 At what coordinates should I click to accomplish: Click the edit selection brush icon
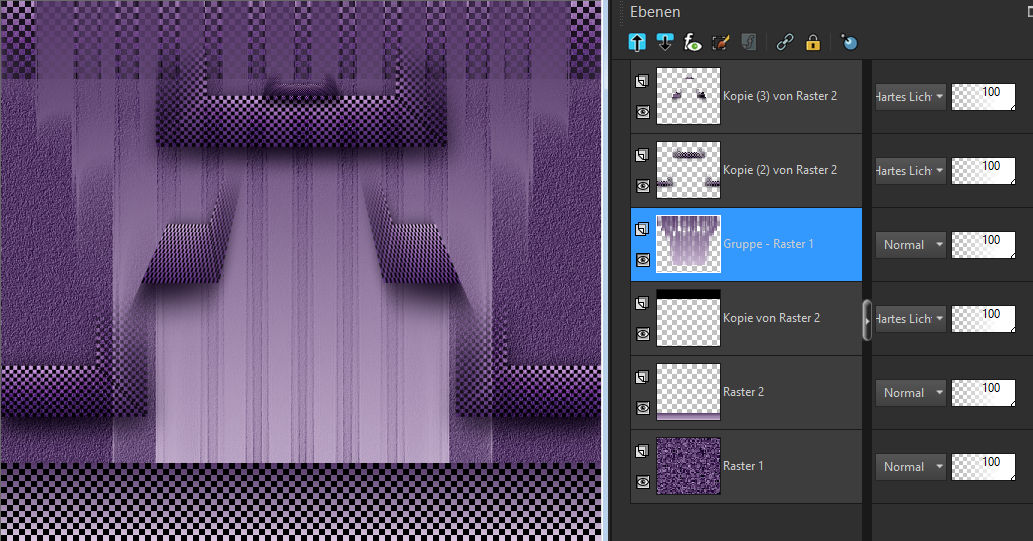[x=721, y=42]
